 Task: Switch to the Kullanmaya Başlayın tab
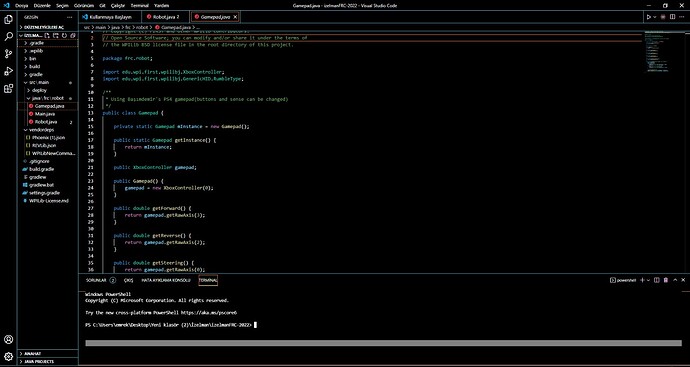coord(110,17)
